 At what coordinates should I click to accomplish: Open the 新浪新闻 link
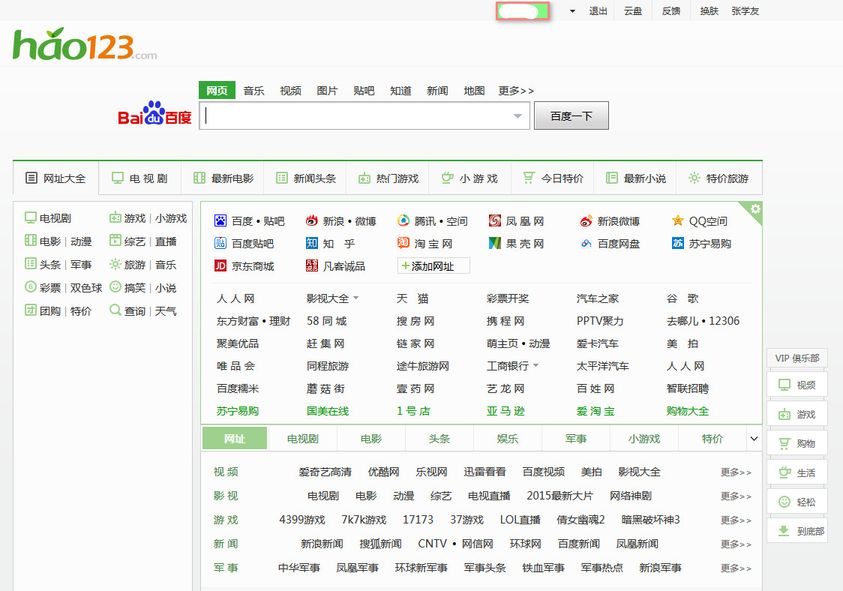tap(322, 544)
